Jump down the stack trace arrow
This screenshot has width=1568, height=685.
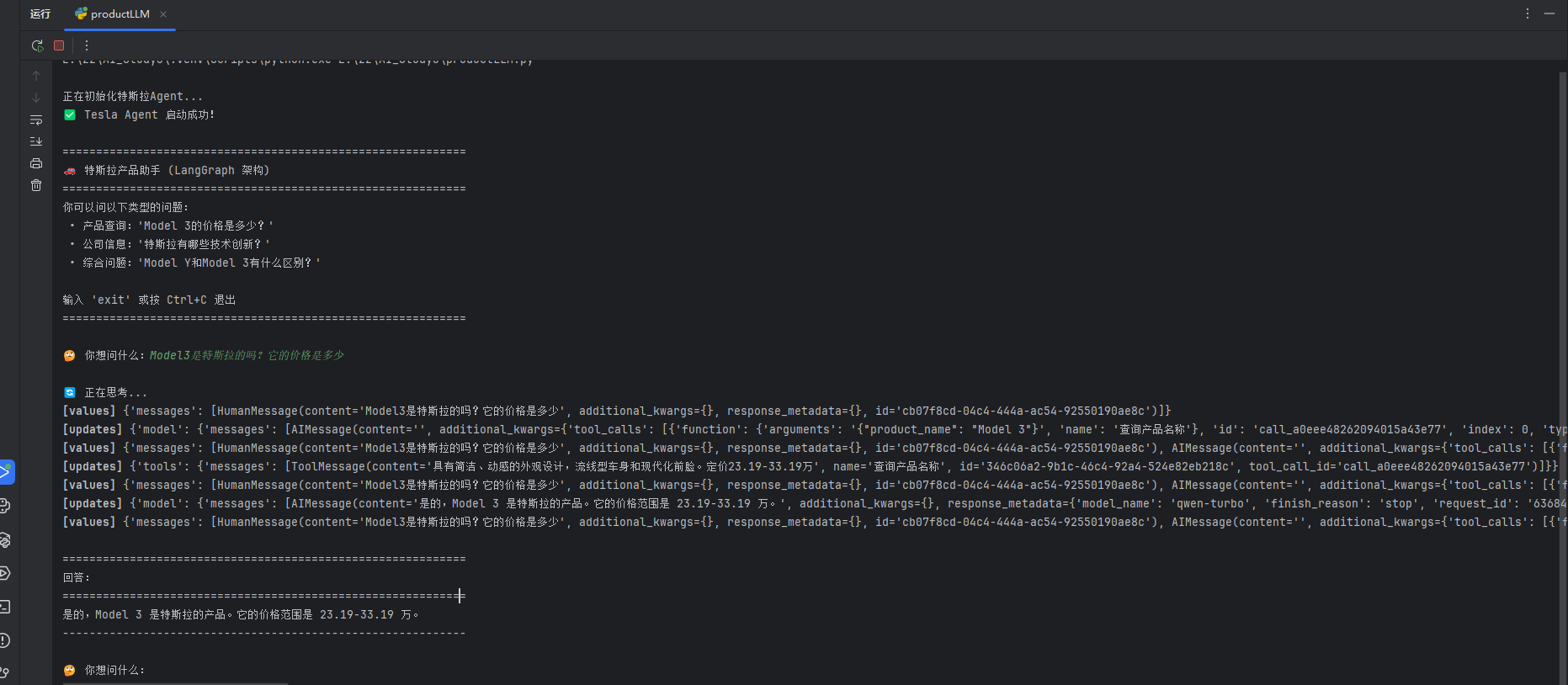tap(36, 98)
